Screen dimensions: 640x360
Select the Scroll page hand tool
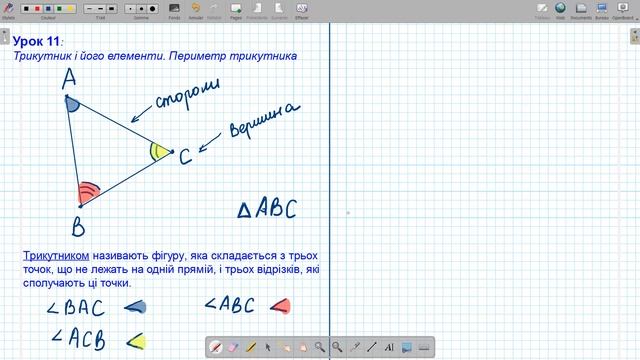[303, 347]
